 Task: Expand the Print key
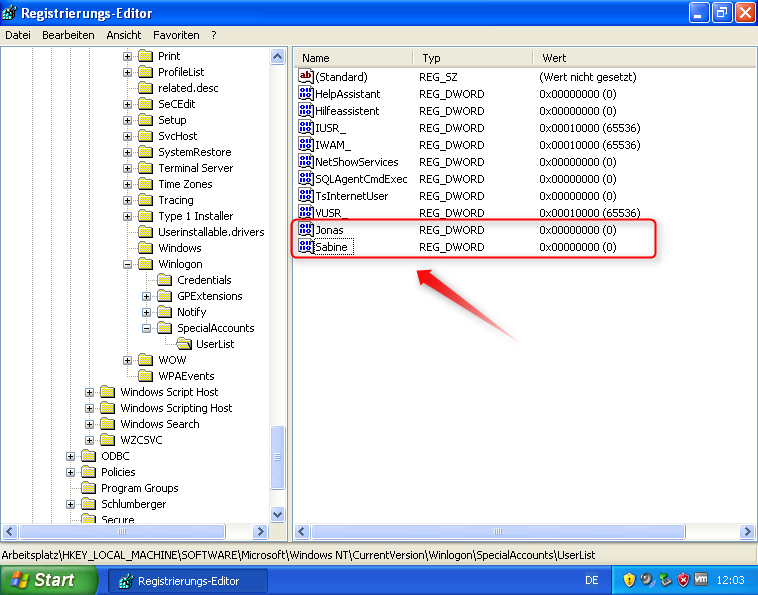click(127, 56)
